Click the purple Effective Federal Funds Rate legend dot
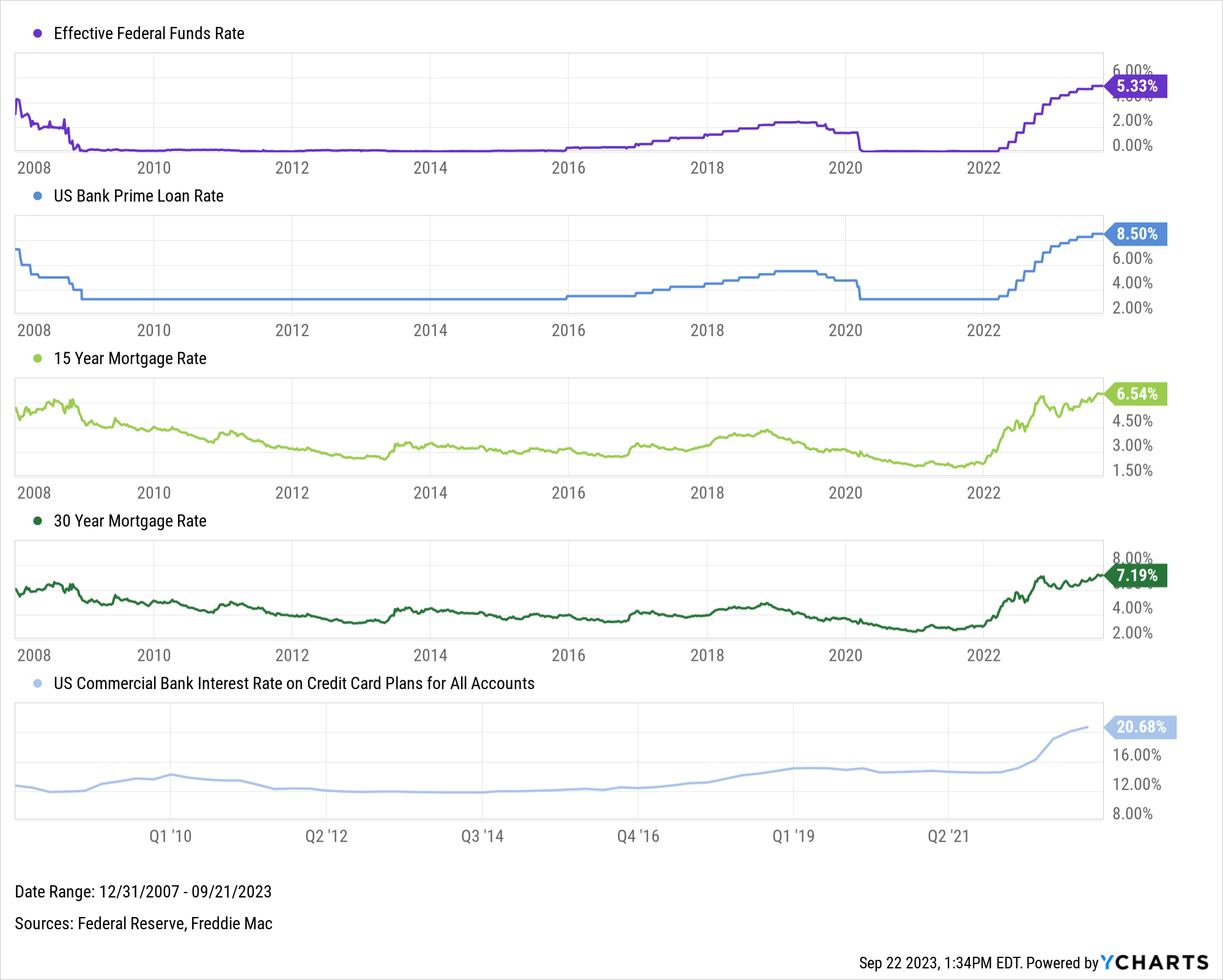The width and height of the screenshot is (1223, 980). click(37, 34)
